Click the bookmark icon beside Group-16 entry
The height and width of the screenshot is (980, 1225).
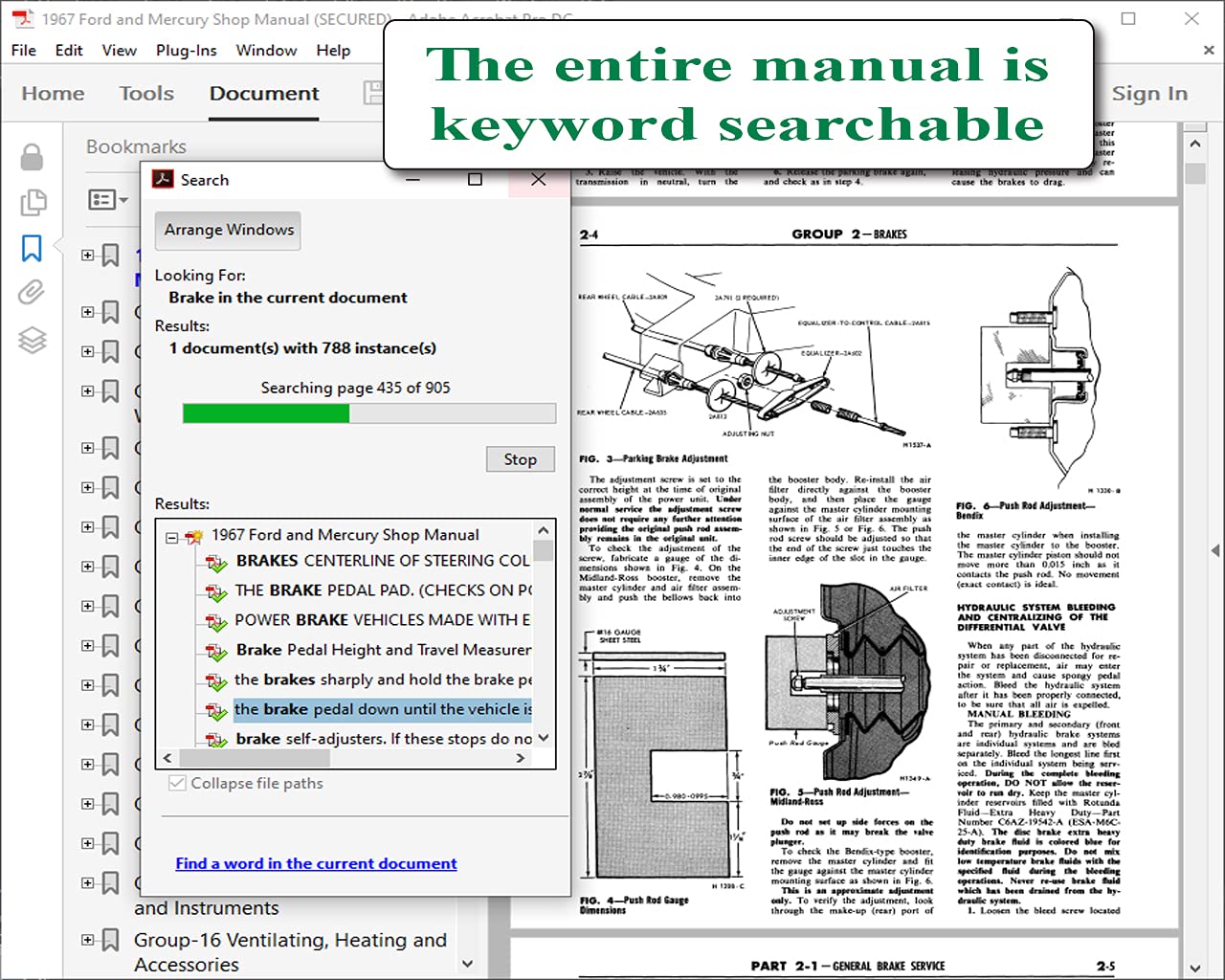pyautogui.click(x=111, y=940)
